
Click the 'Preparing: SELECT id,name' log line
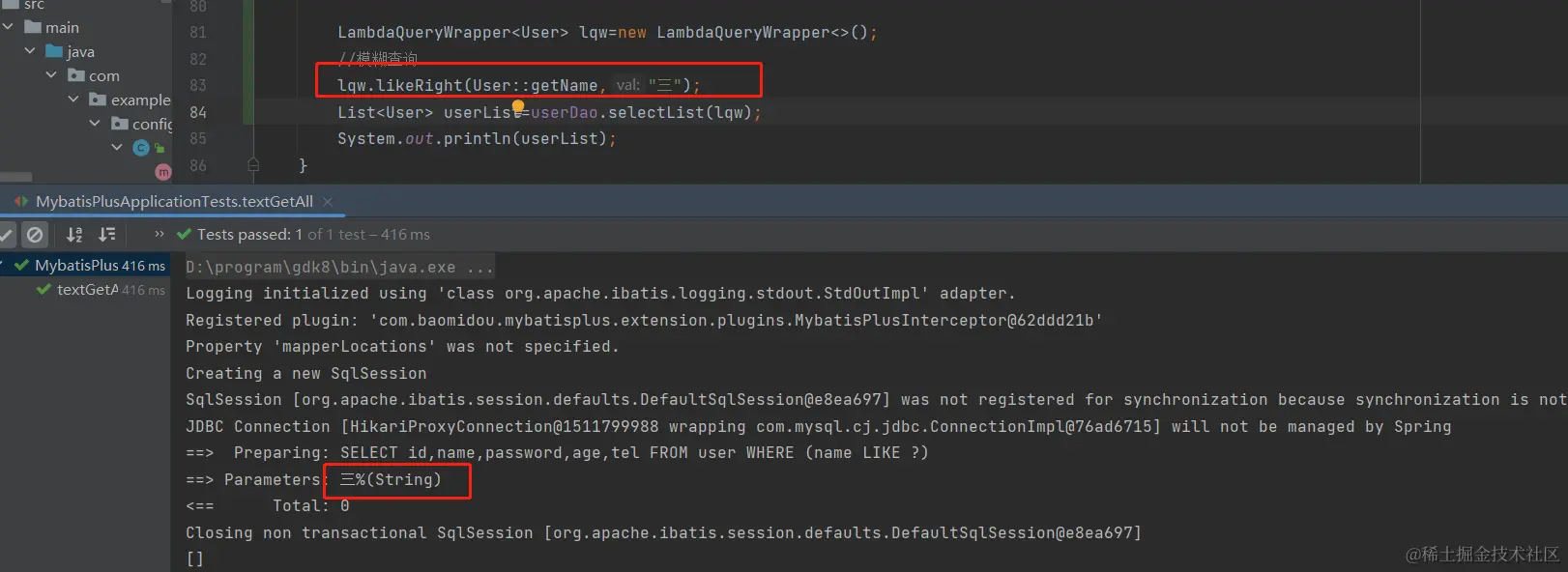click(x=557, y=452)
